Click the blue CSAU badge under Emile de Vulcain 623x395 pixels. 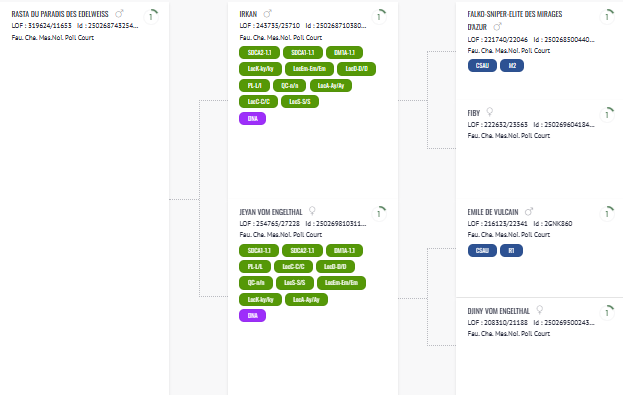482,250
